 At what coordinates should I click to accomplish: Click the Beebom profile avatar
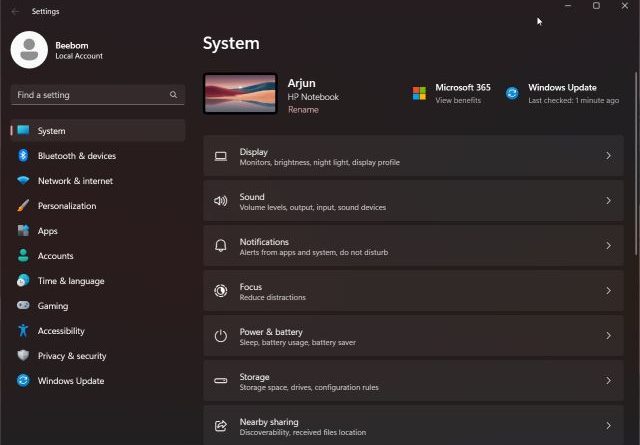pyautogui.click(x=29, y=50)
